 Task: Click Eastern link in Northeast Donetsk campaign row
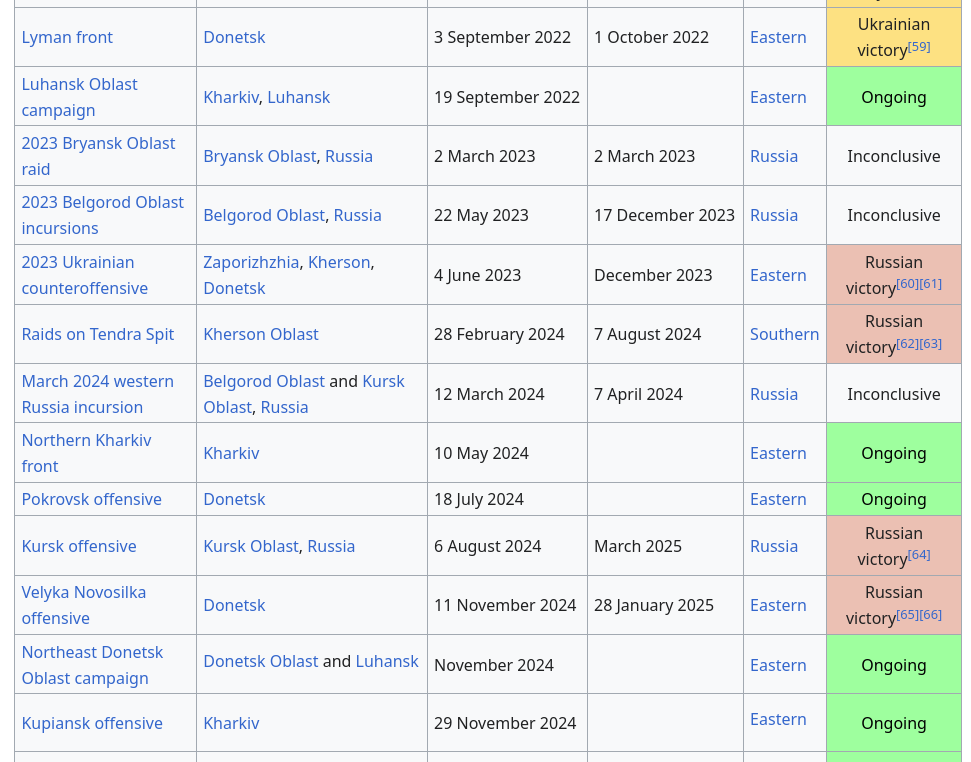click(x=778, y=665)
